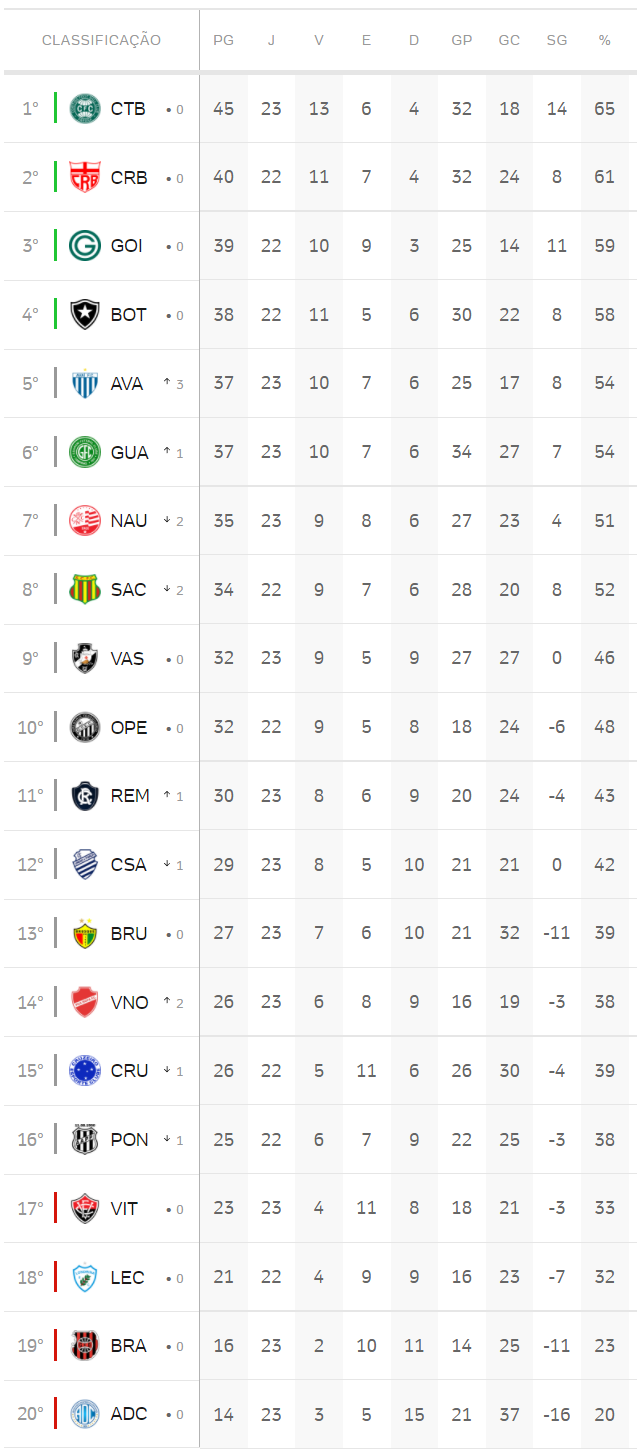Open the Avaí (AVA) crest
Screen dimensions: 637x1455
[85, 383]
